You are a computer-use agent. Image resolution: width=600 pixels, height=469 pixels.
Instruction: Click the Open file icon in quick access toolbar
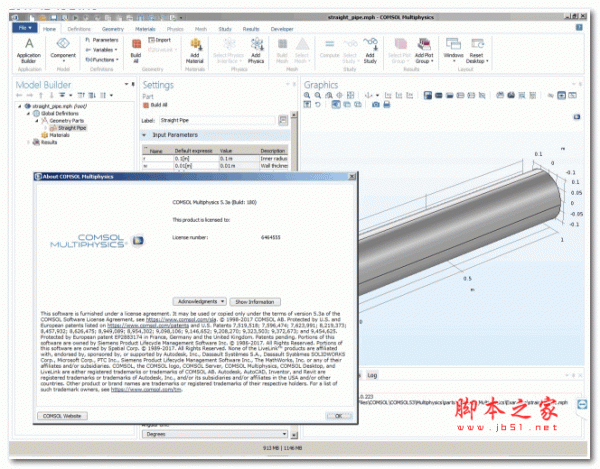pos(42,18)
